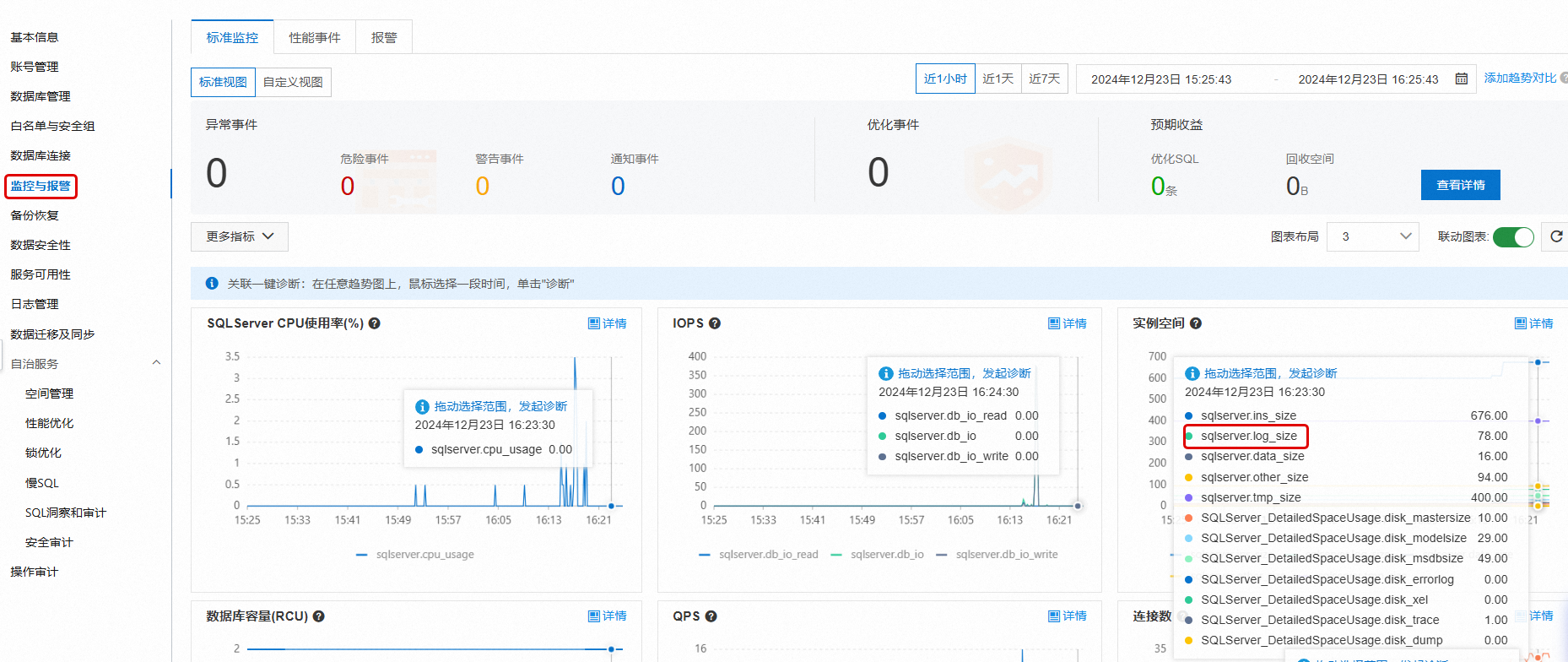Click the 查看详情 button
1568x662 pixels.
point(1461,185)
